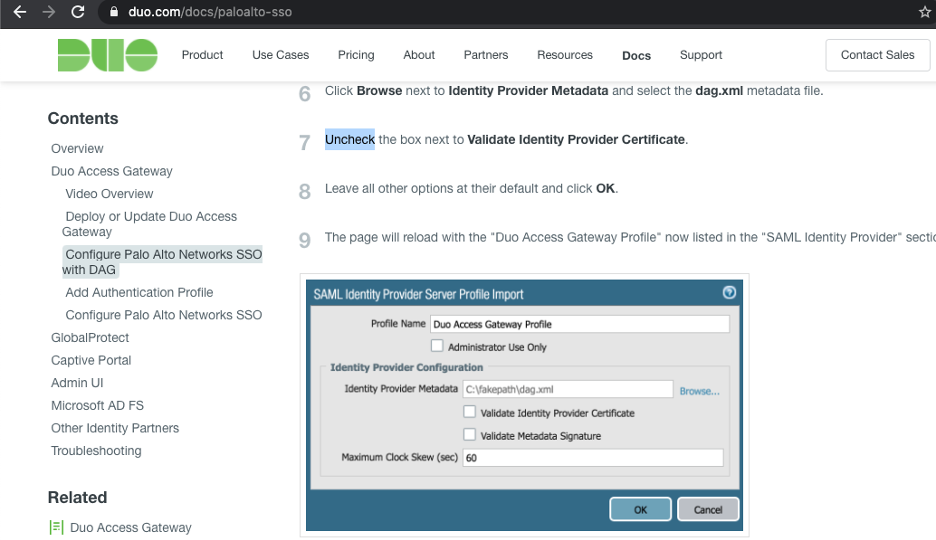This screenshot has height=540, width=936.
Task: Open the Support navigation item
Action: coord(701,55)
